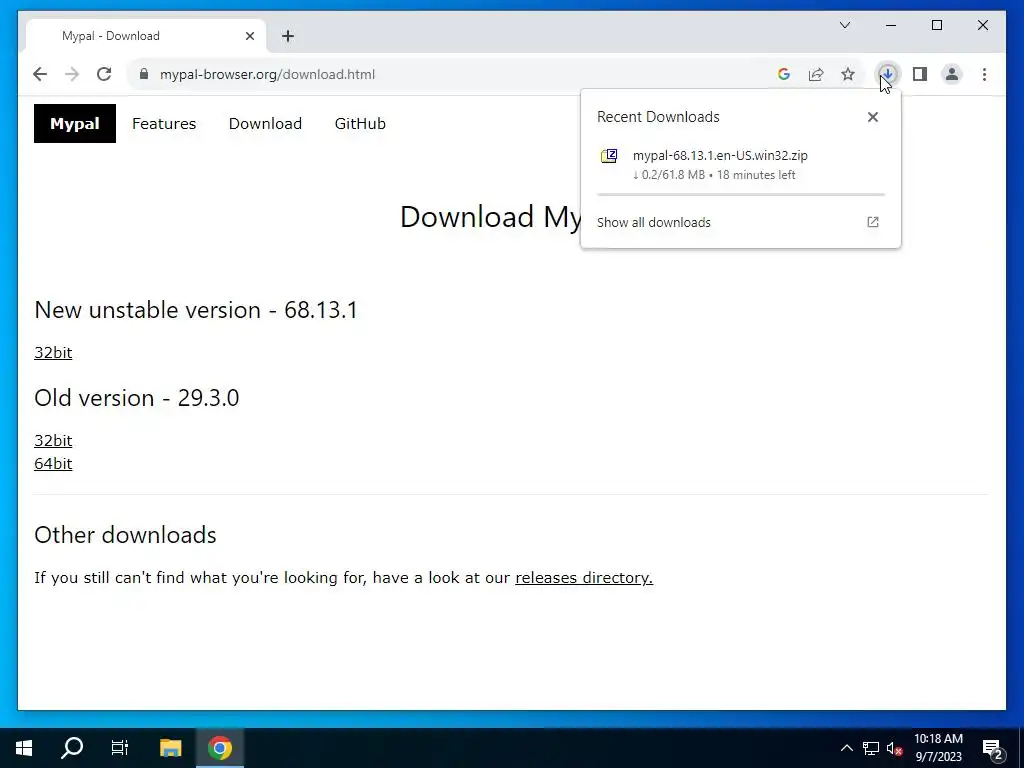Open the Chrome profile menu
The height and width of the screenshot is (768, 1024).
tap(952, 74)
